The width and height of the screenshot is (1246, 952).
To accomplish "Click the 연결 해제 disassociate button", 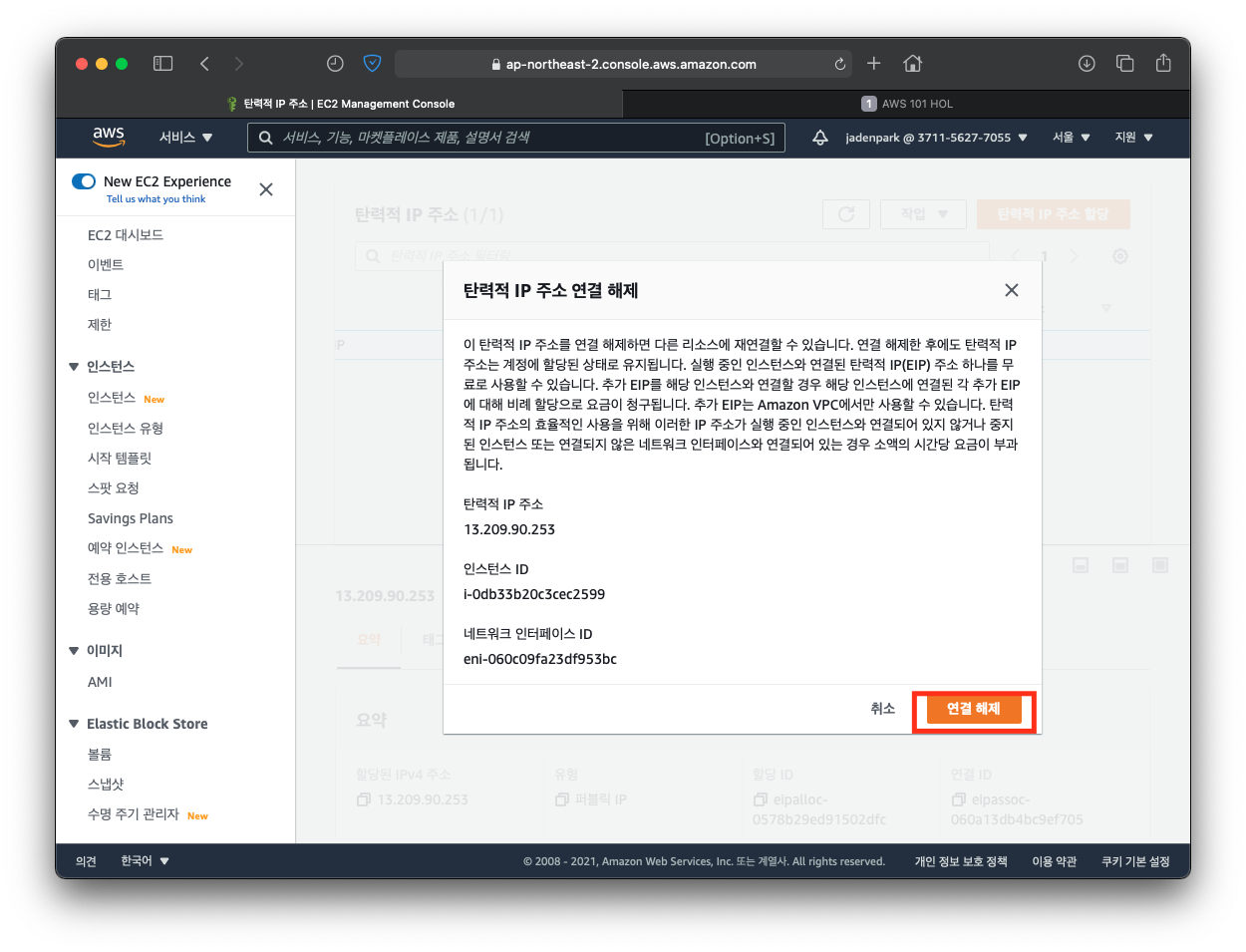I will [974, 709].
